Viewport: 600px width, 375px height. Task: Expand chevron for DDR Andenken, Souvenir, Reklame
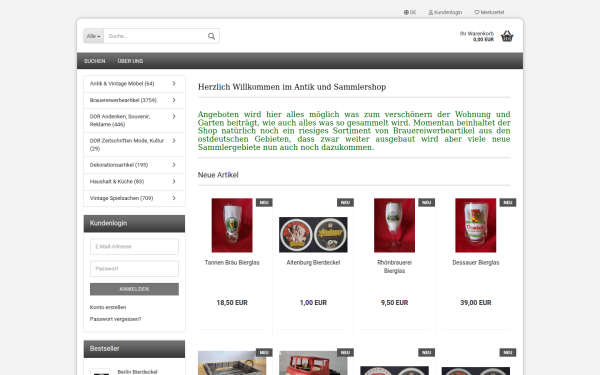[x=174, y=116]
